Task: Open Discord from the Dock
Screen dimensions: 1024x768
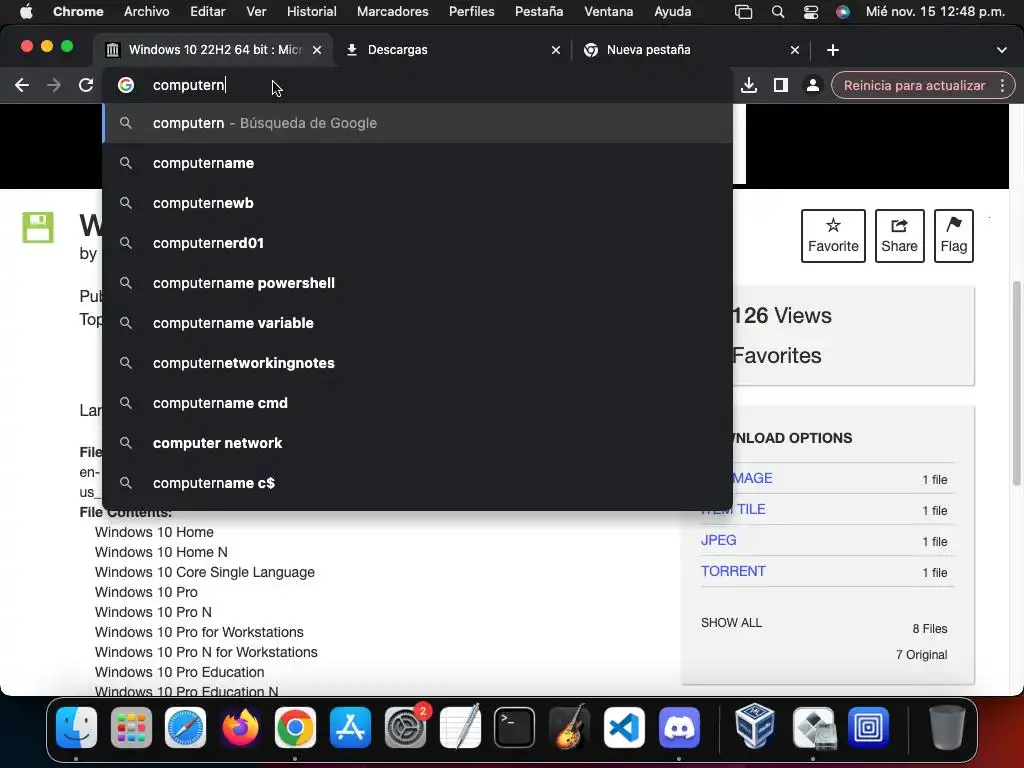Action: (679, 727)
